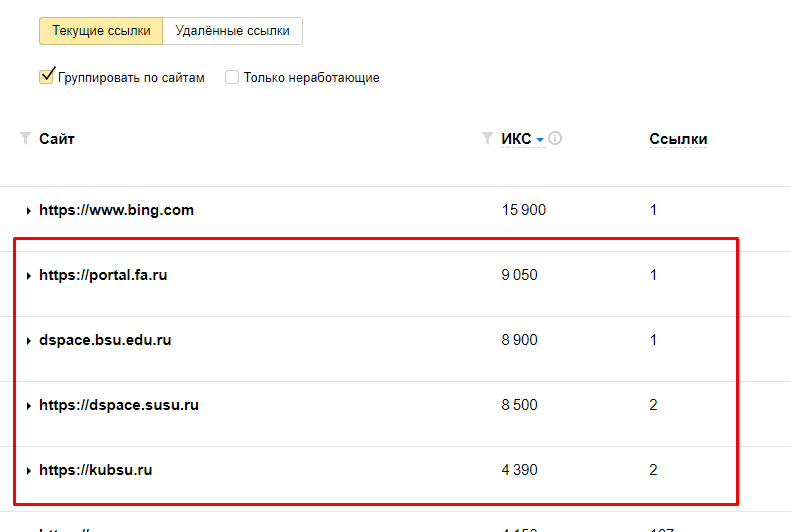The width and height of the screenshot is (791, 532).
Task: Click the dspace.bsu.edu.ru site name
Action: coord(105,340)
